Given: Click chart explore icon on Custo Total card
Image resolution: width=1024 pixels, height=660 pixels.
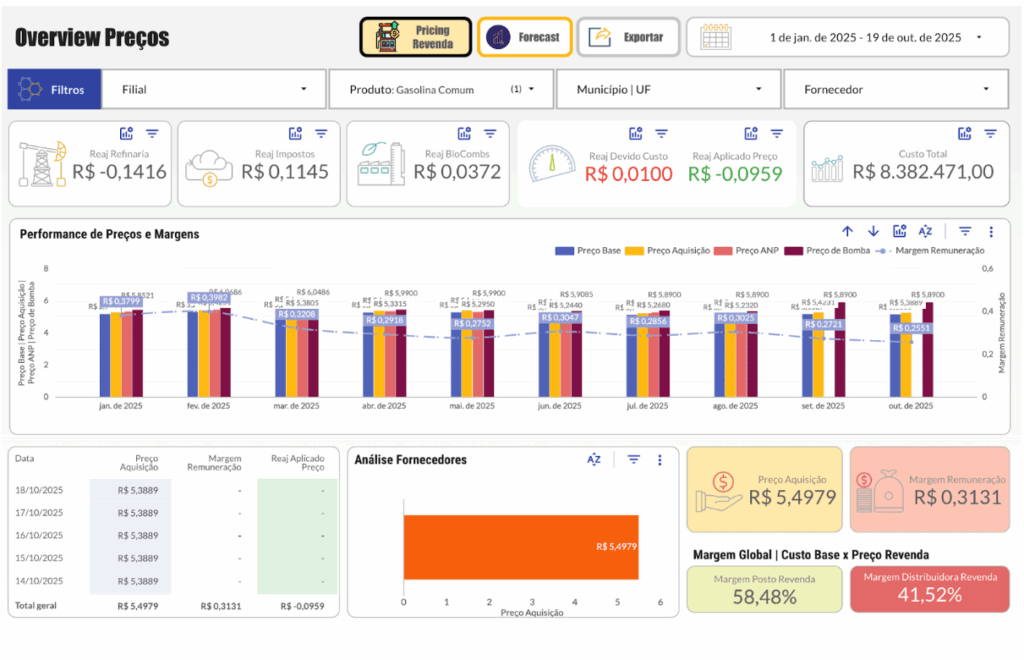Looking at the screenshot, I should tap(964, 133).
